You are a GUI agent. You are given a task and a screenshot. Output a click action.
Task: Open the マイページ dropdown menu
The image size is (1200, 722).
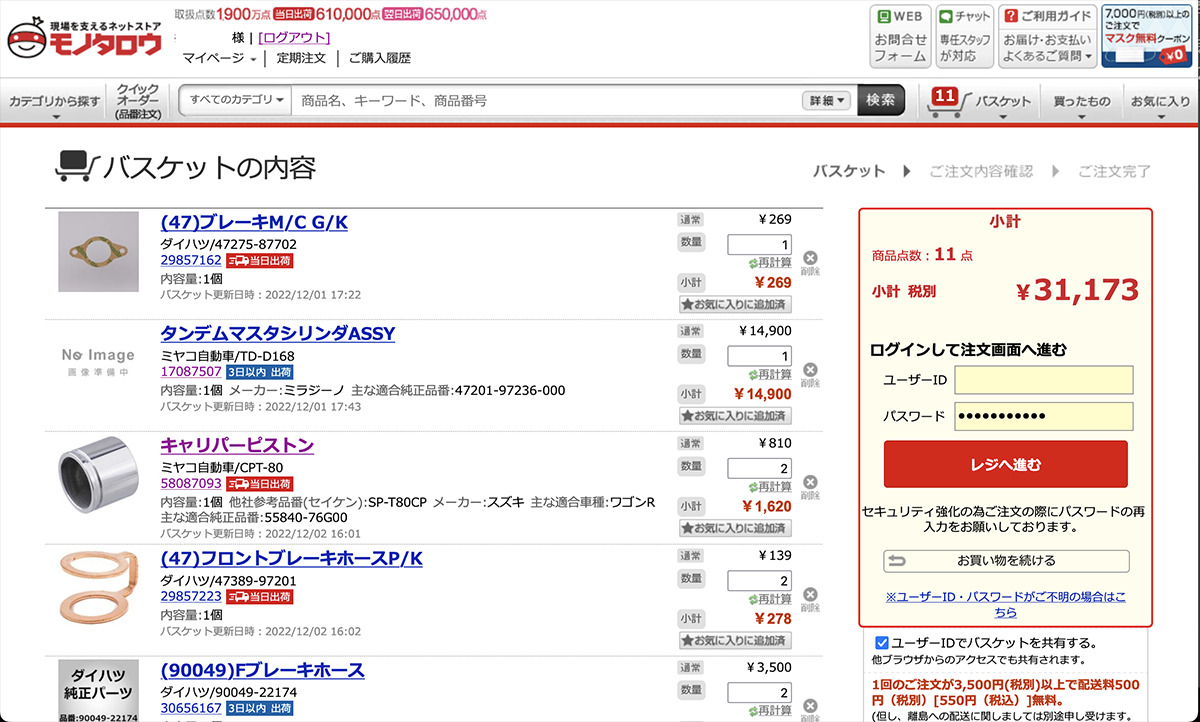(x=220, y=58)
